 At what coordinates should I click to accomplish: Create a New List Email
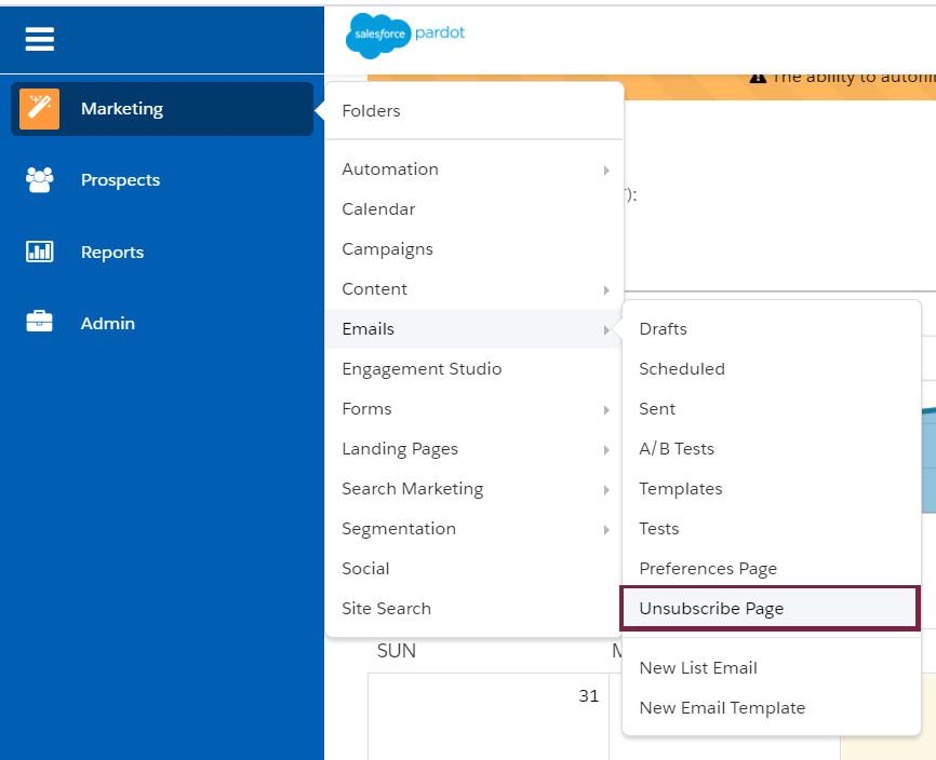click(x=698, y=667)
